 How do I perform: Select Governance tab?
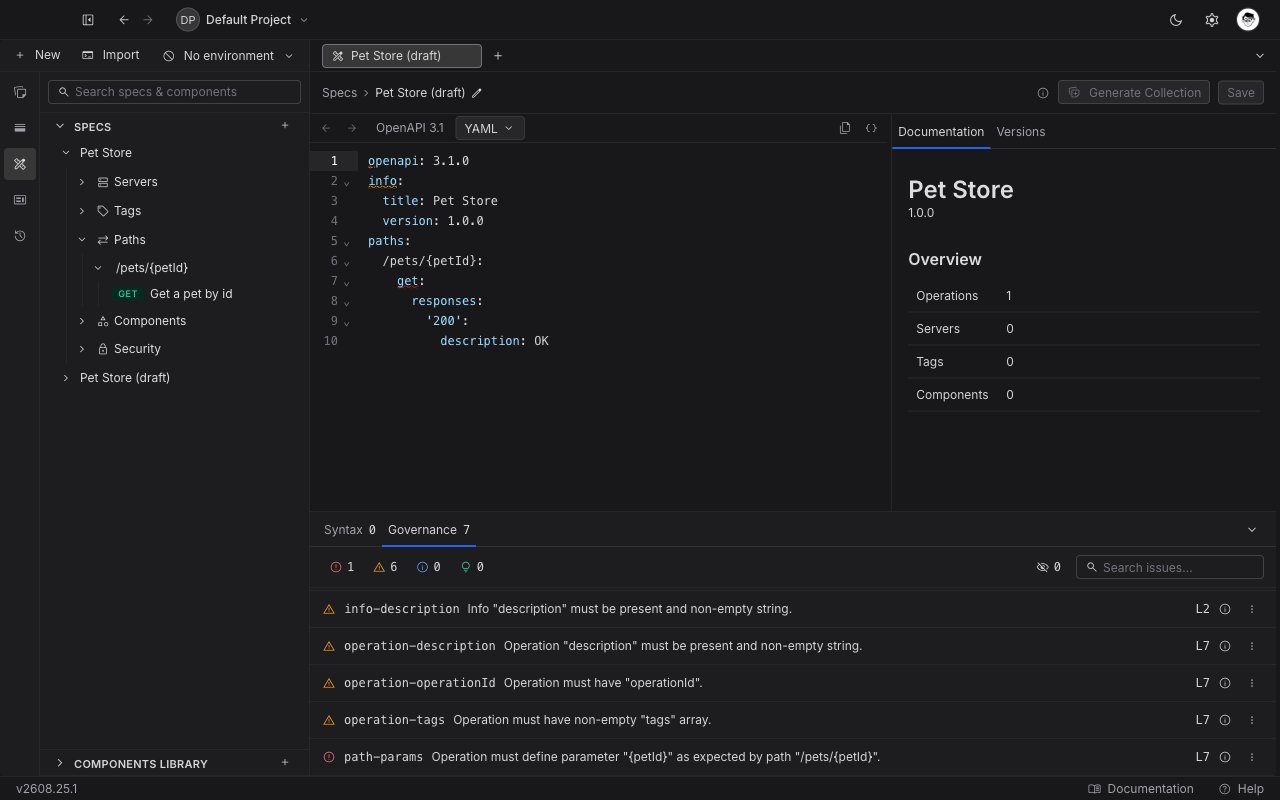click(429, 530)
